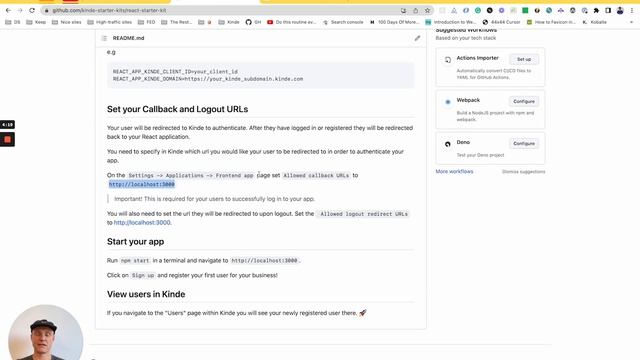Click Configure for the Webpack workflow
This screenshot has width=640, height=360.
click(524, 101)
